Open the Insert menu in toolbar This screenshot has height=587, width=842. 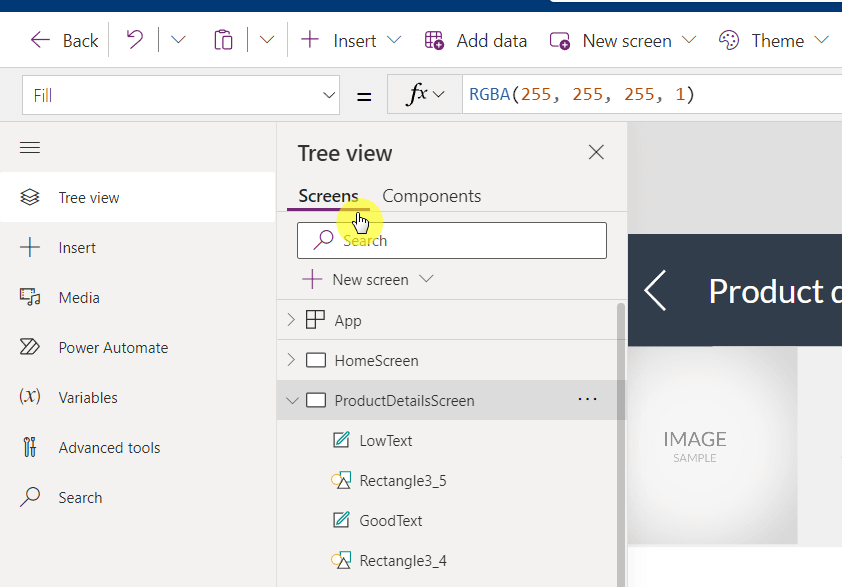(x=351, y=40)
